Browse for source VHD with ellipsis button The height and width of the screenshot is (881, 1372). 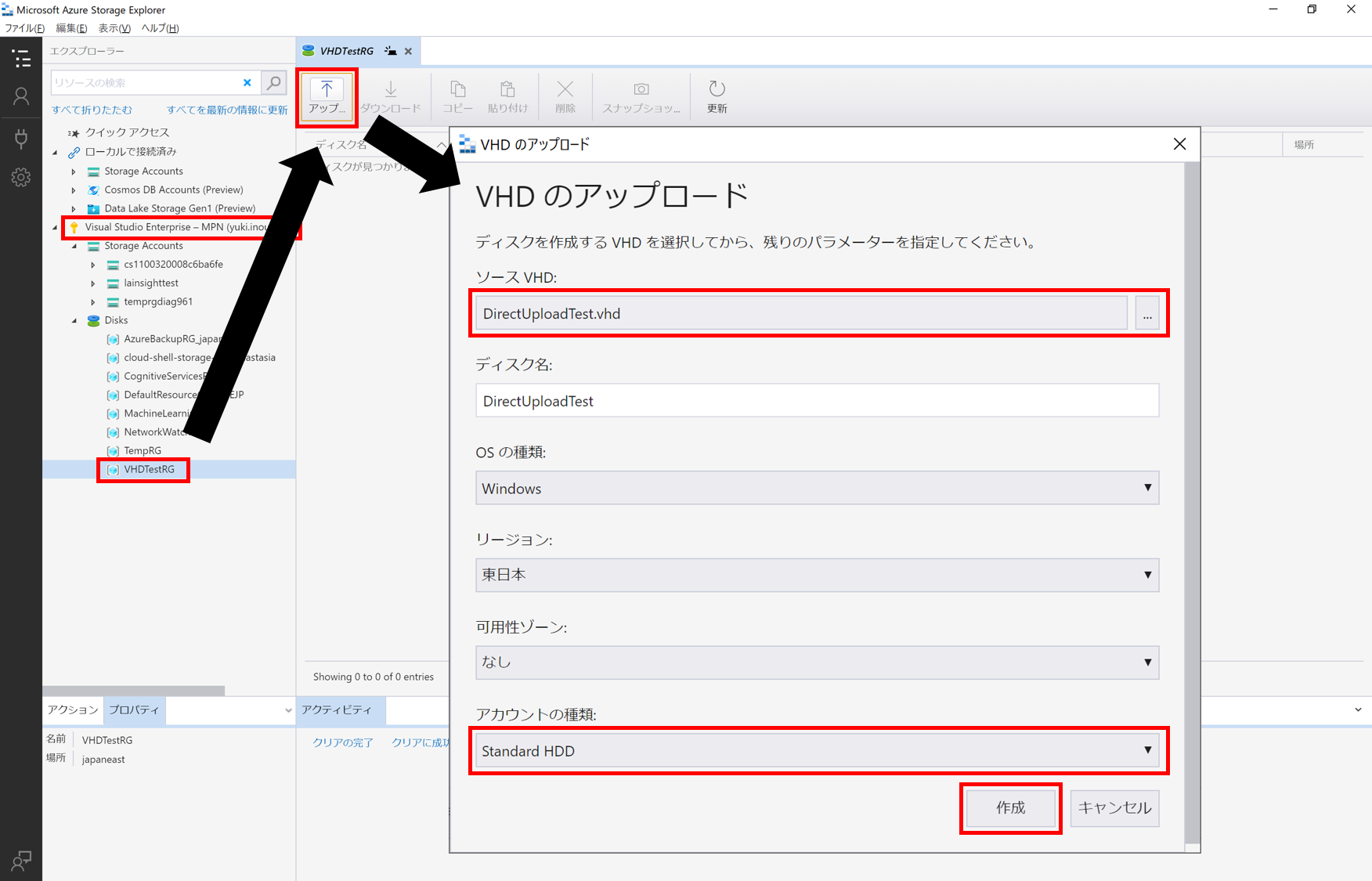pos(1146,314)
